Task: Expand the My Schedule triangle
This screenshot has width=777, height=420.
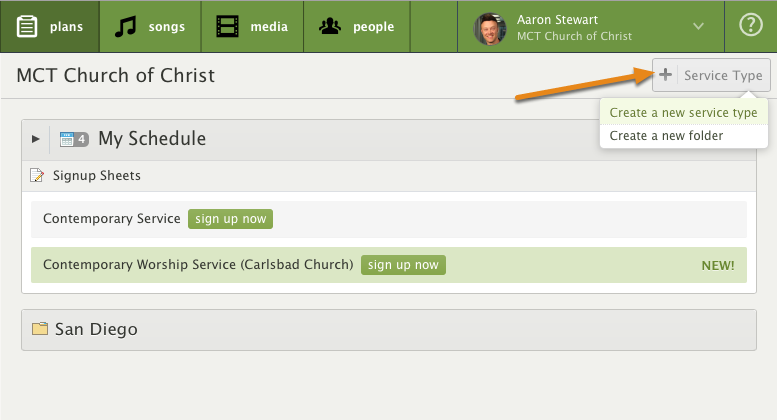Action: coord(35,139)
